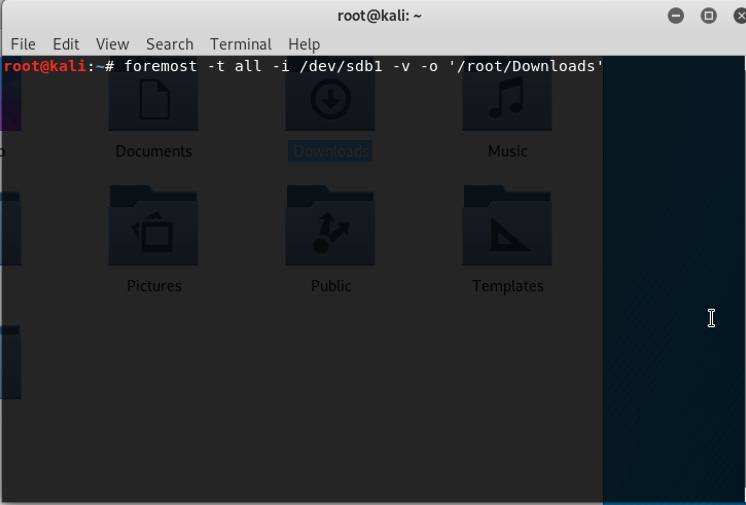
Task: Click the highlighted Downloads folder label
Action: coord(331,151)
